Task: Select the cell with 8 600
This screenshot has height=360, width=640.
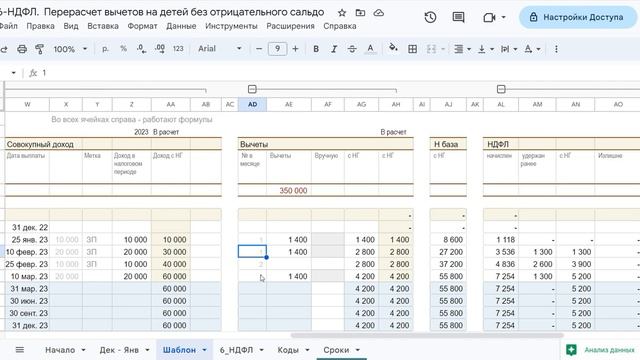Action: point(448,240)
